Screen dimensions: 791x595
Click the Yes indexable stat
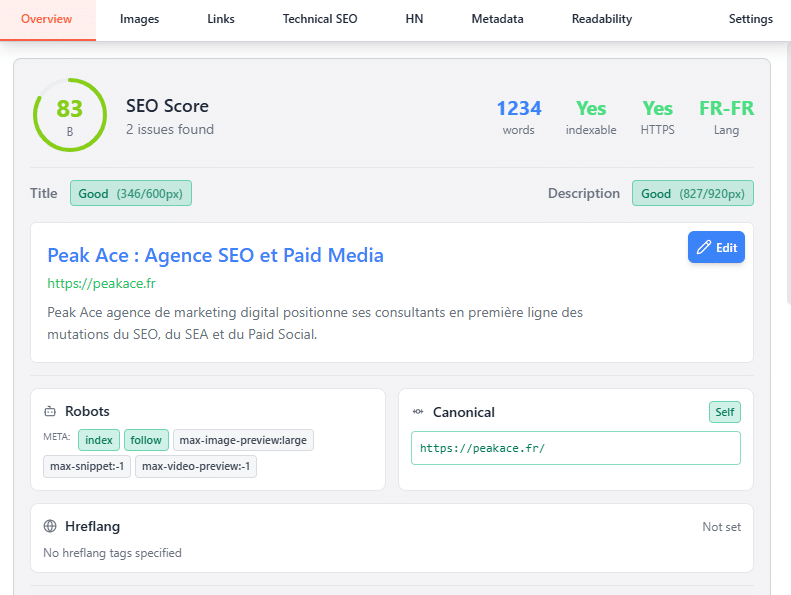pos(591,117)
